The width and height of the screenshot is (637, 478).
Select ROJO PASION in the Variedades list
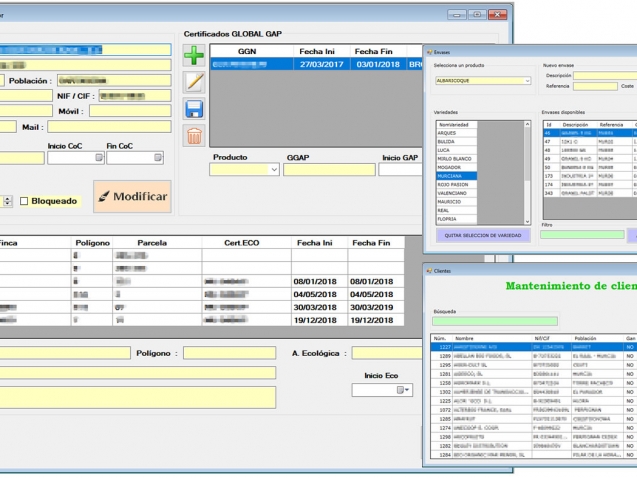(x=457, y=184)
